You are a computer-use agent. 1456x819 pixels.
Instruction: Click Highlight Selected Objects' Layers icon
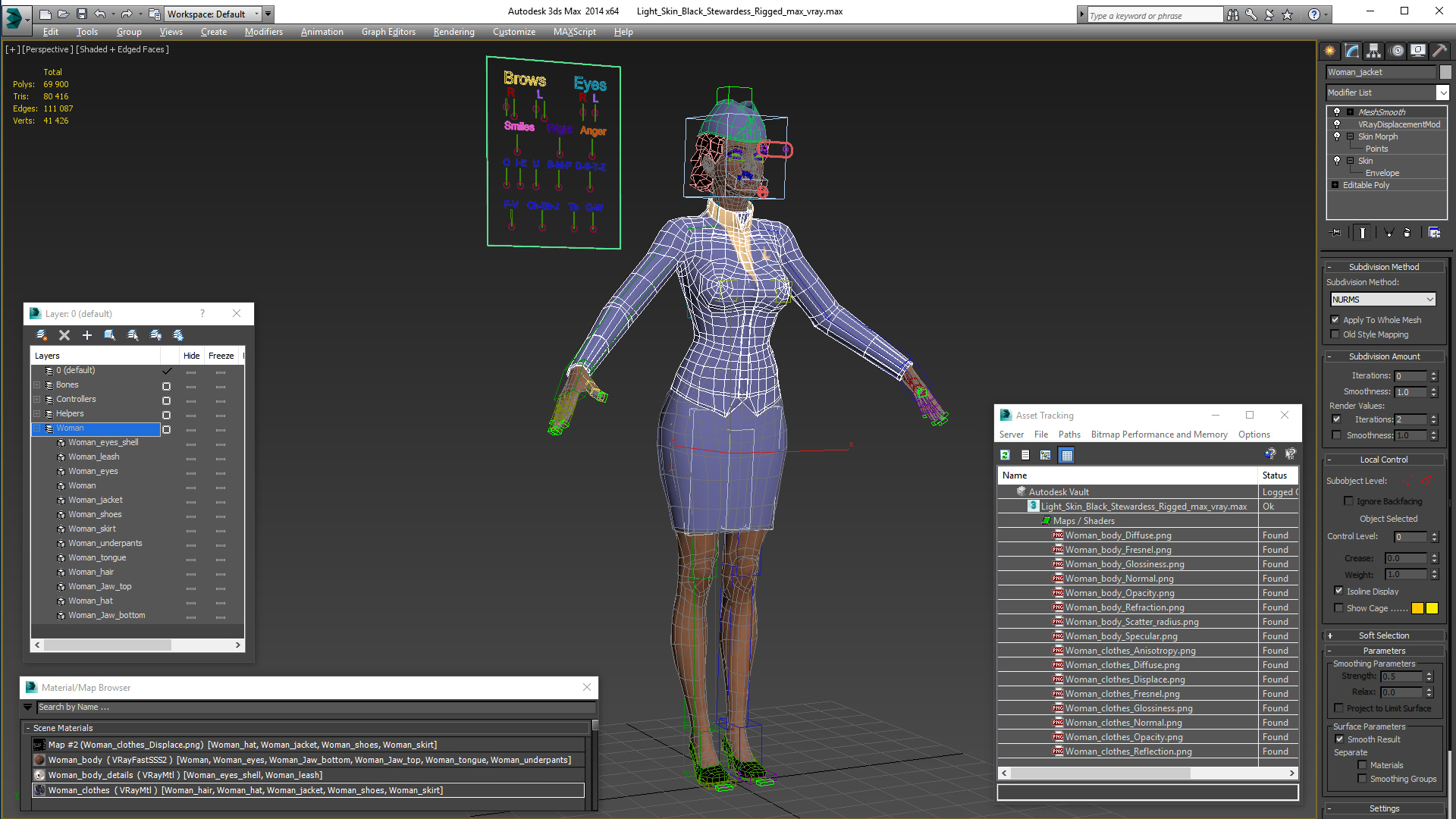(x=133, y=335)
